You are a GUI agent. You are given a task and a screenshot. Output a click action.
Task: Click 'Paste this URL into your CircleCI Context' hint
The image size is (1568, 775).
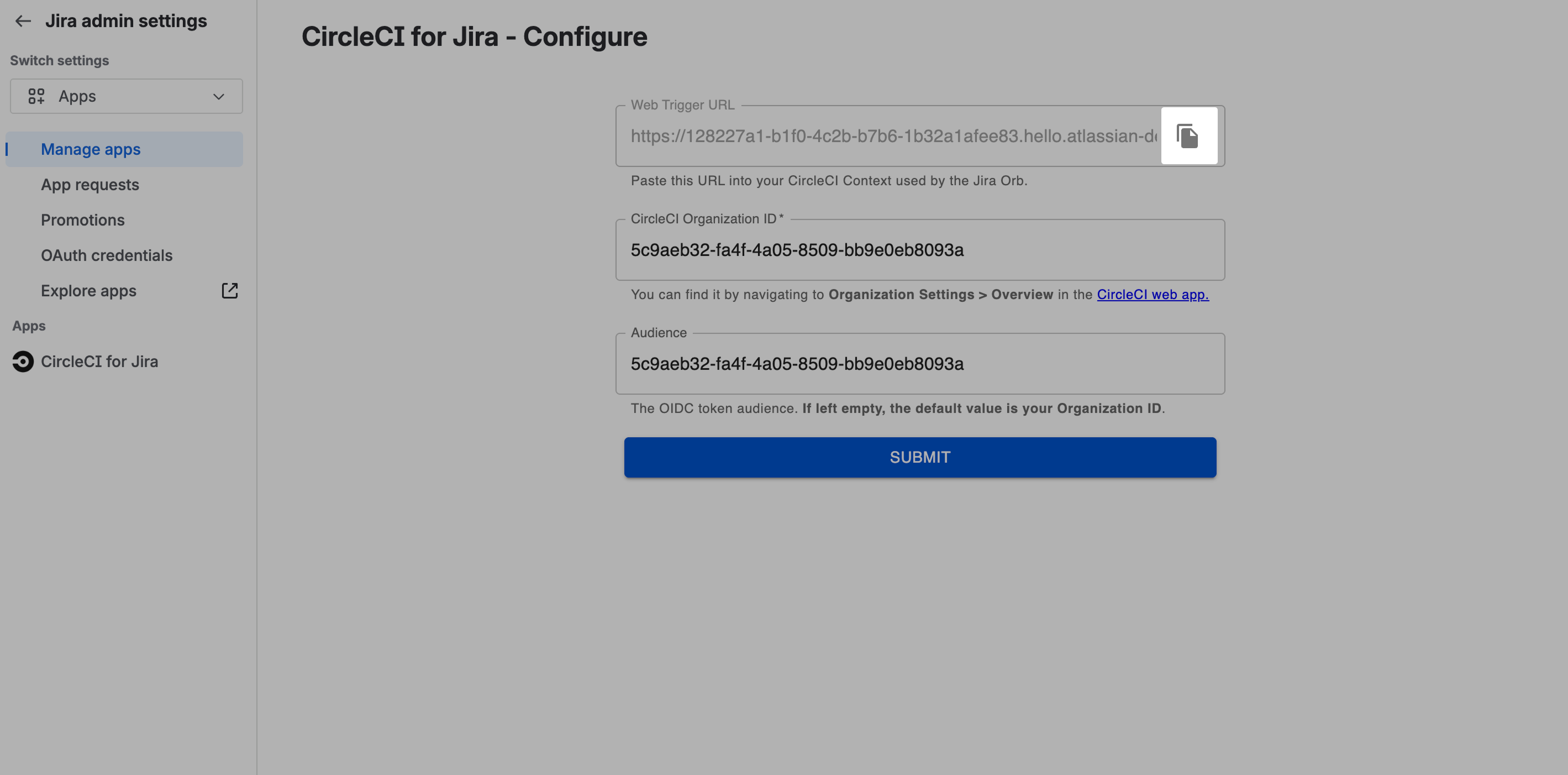828,181
